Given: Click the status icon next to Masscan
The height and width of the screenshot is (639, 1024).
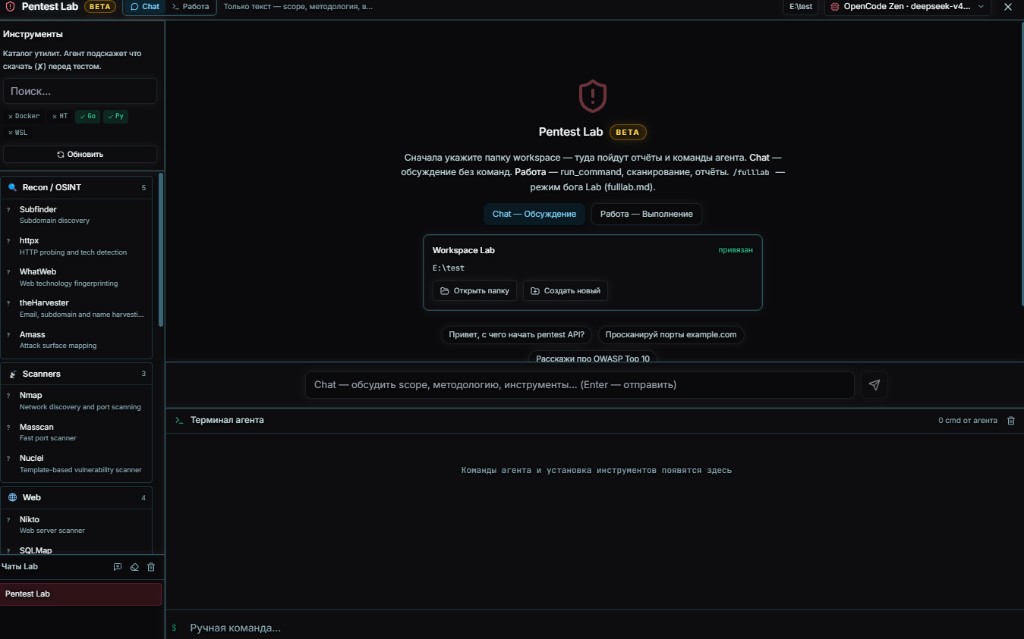Looking at the screenshot, I should pos(8,427).
